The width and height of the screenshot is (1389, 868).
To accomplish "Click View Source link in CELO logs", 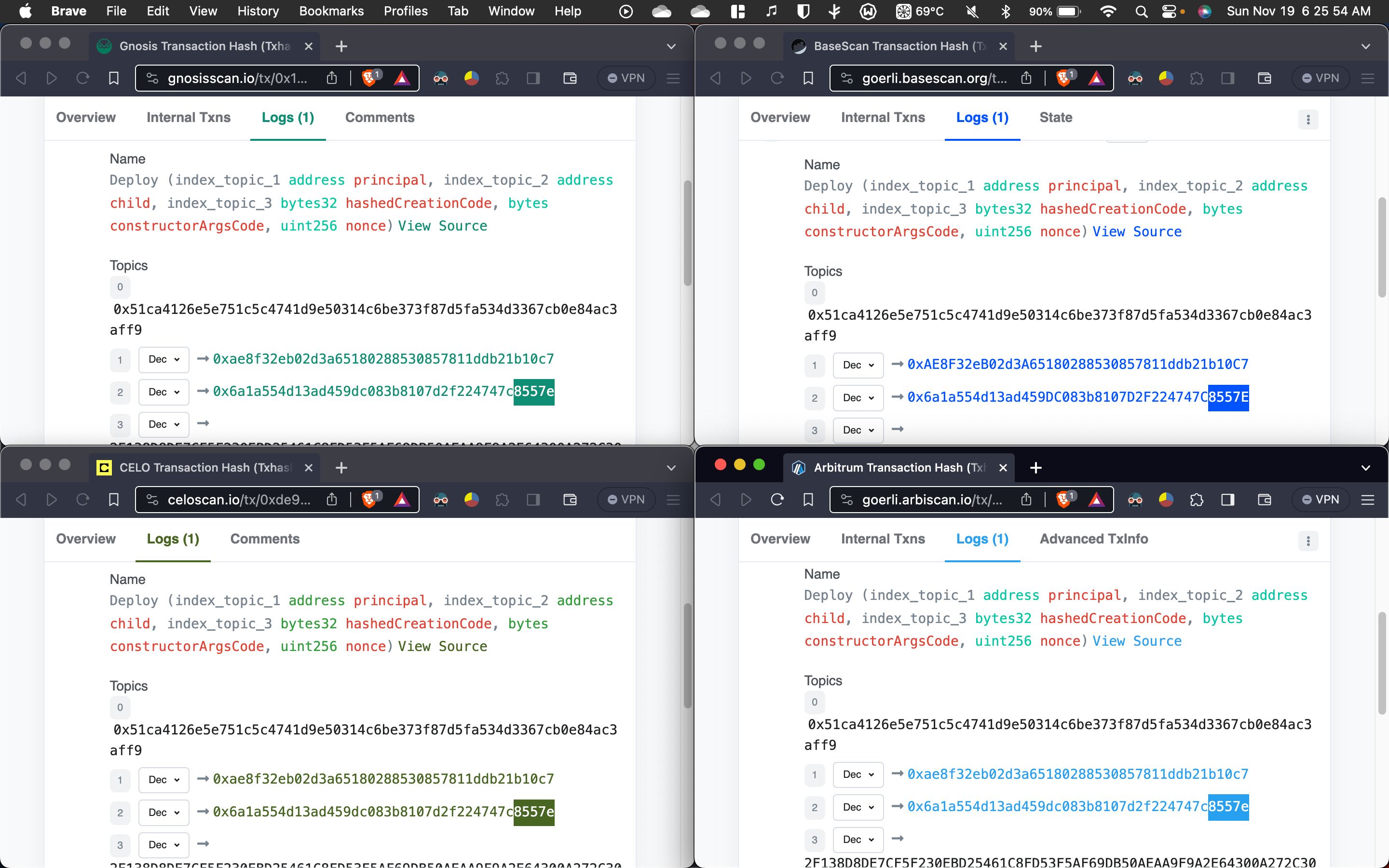I will point(443,646).
